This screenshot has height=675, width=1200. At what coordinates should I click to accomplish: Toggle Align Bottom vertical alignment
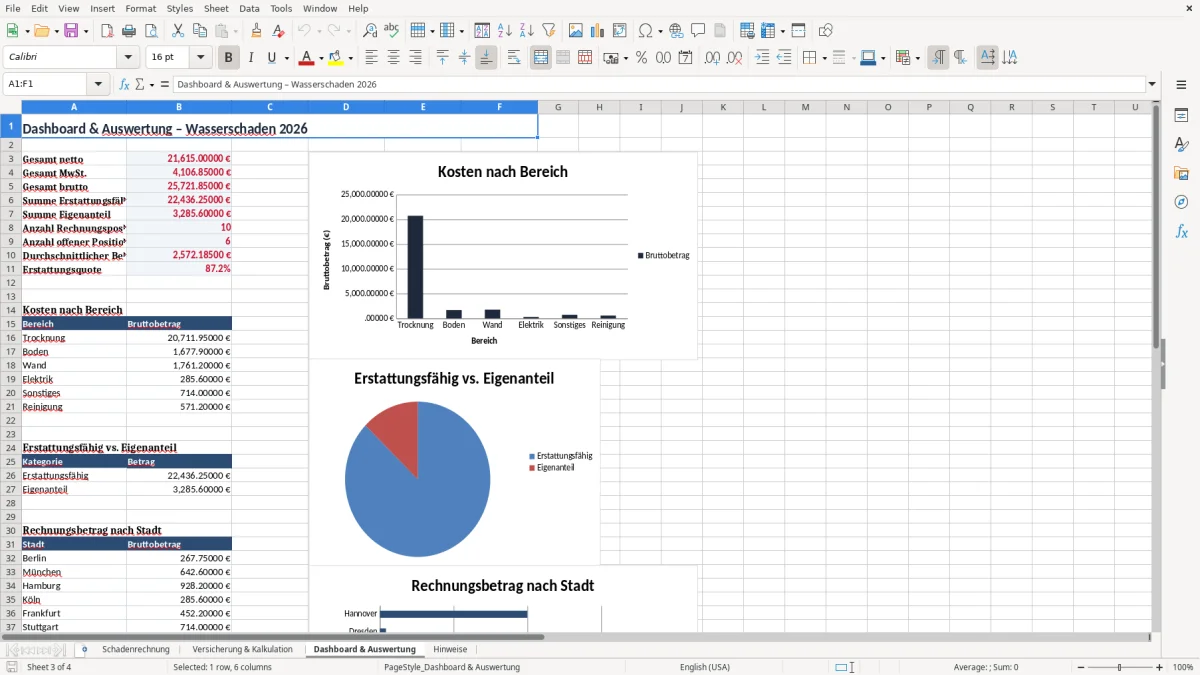coord(486,58)
